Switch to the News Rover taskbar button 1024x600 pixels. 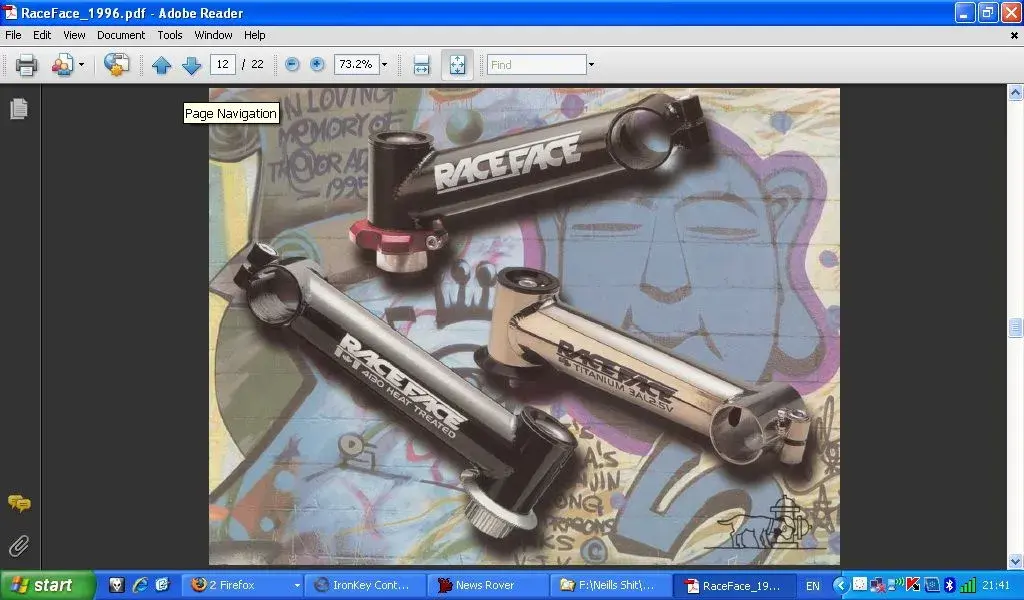coord(488,585)
